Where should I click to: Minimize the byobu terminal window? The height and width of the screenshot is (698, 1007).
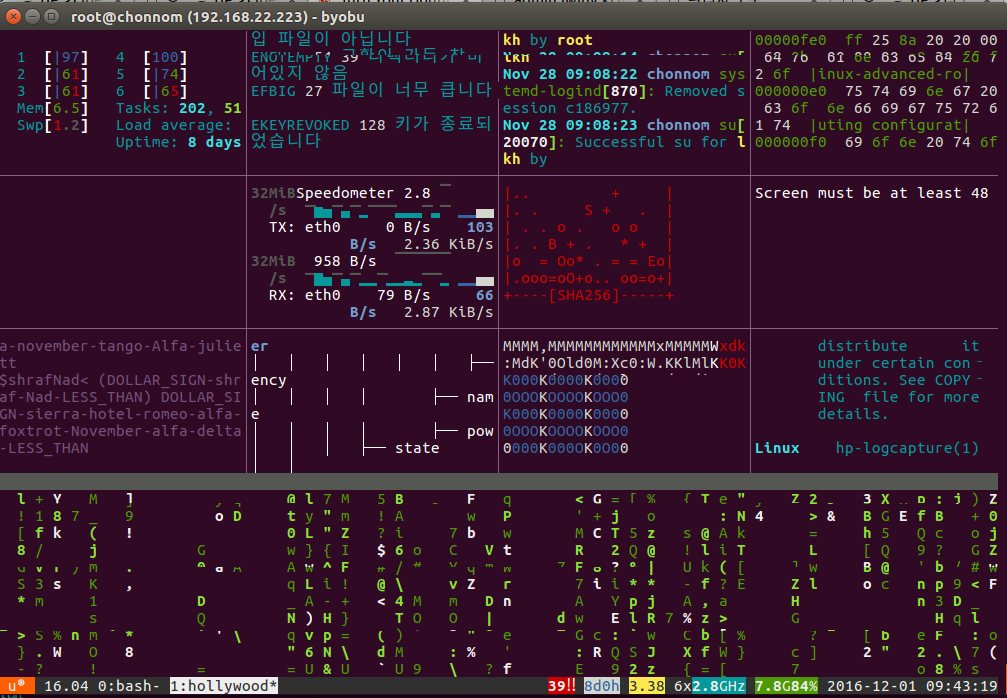(x=33, y=16)
